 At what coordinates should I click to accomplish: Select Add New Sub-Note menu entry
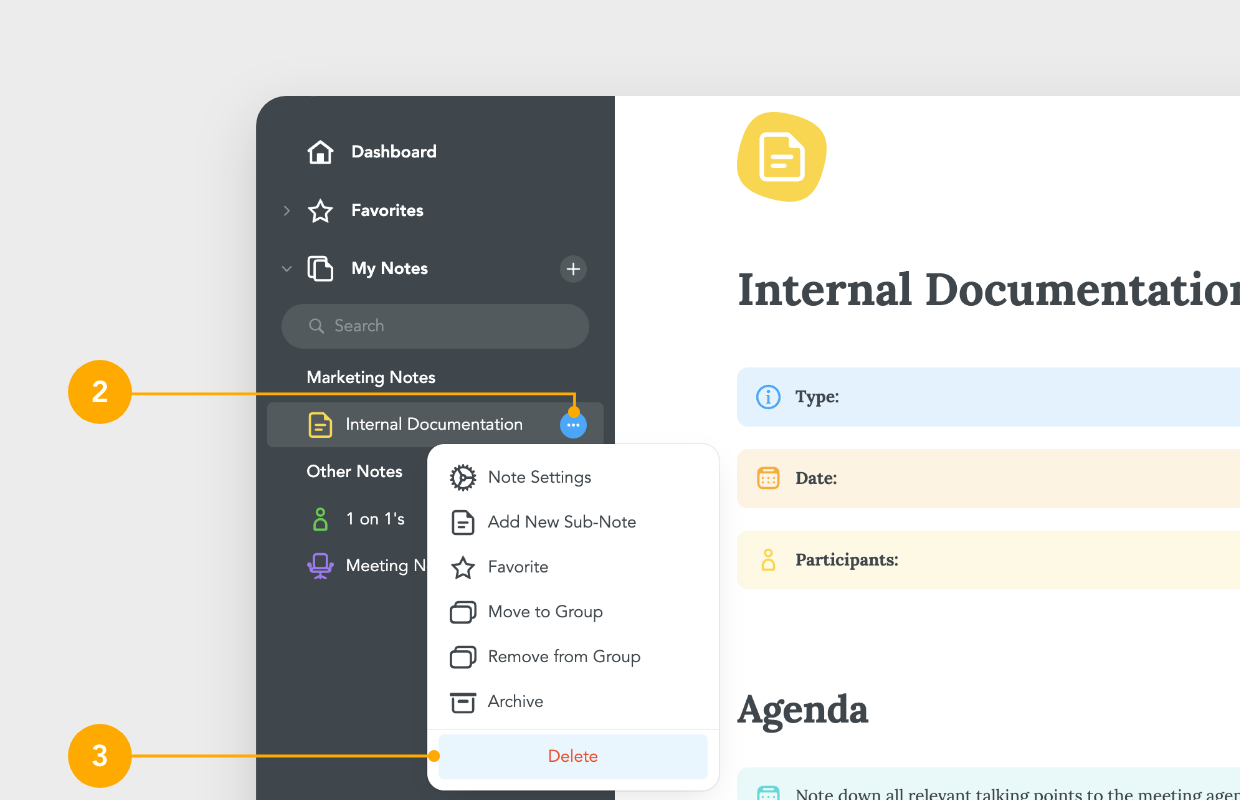573,522
